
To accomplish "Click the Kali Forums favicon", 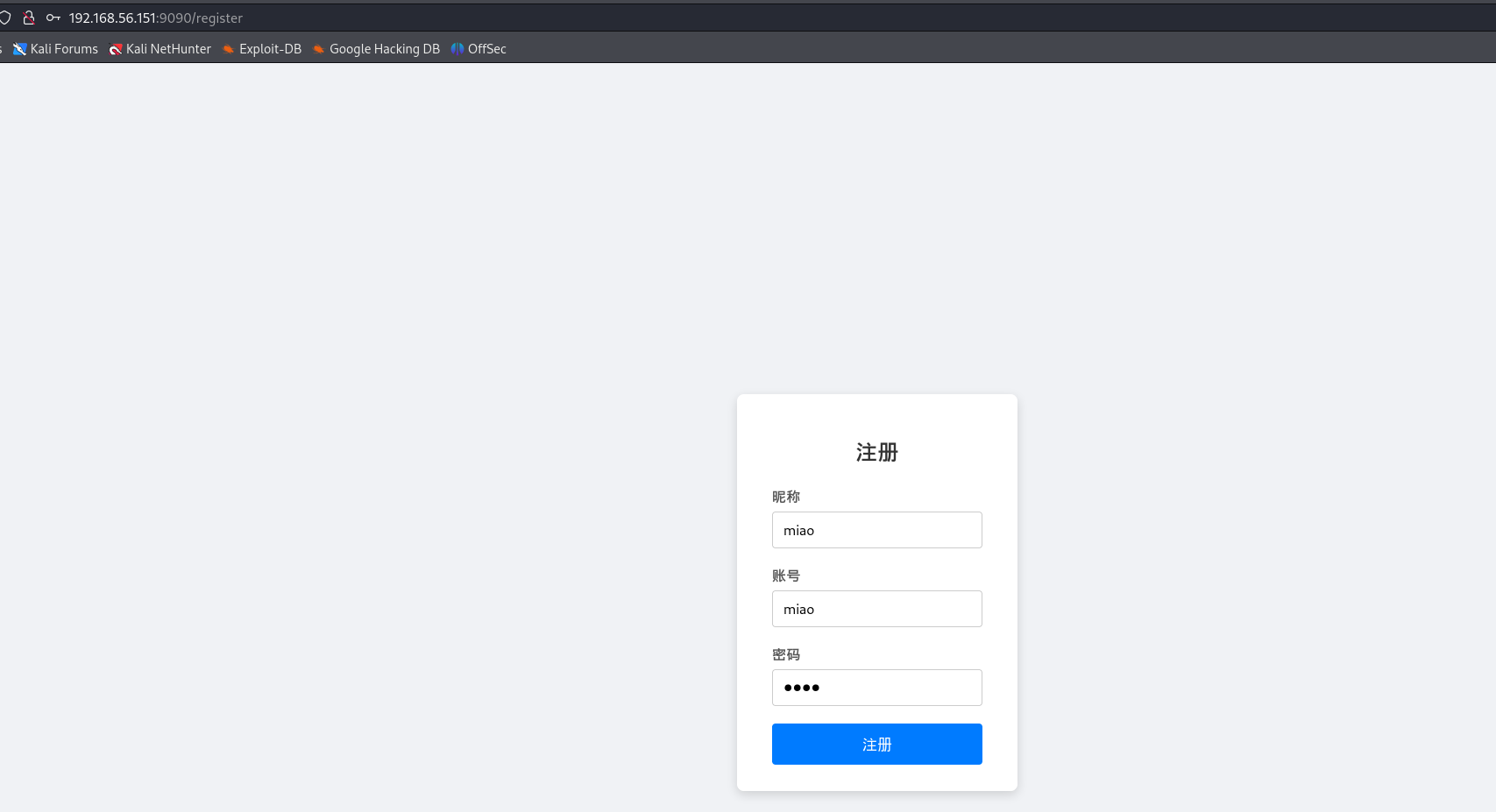I will click(x=19, y=49).
